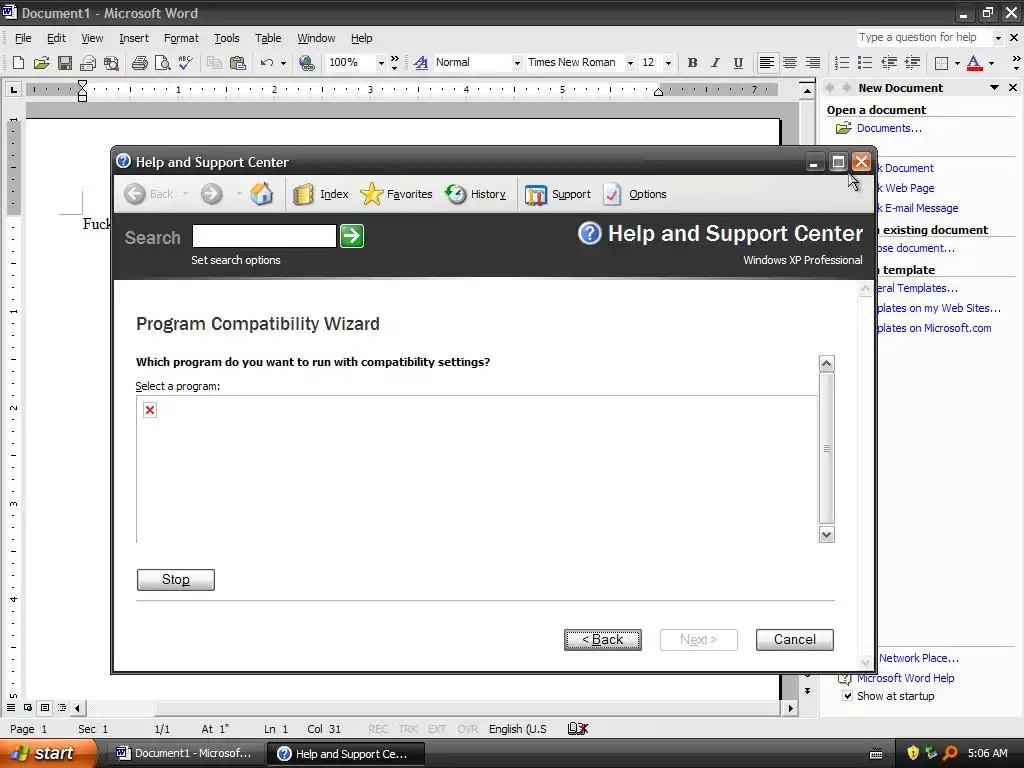Toggle TRK track changes in status bar
This screenshot has height=768, width=1024.
tap(408, 729)
